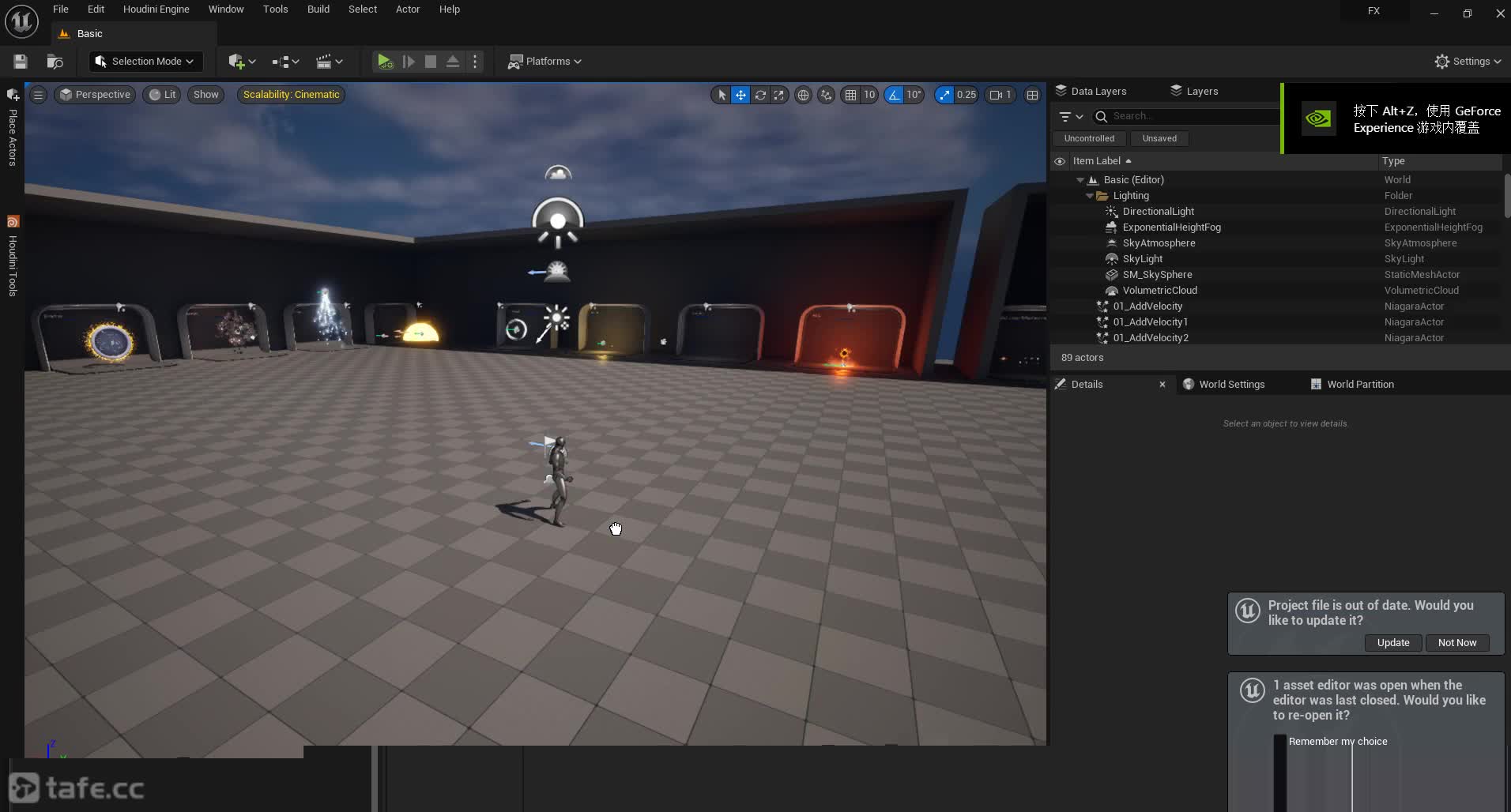Open the Blueprints dropdown in toolbar
Image resolution: width=1511 pixels, height=812 pixels.
pos(285,62)
